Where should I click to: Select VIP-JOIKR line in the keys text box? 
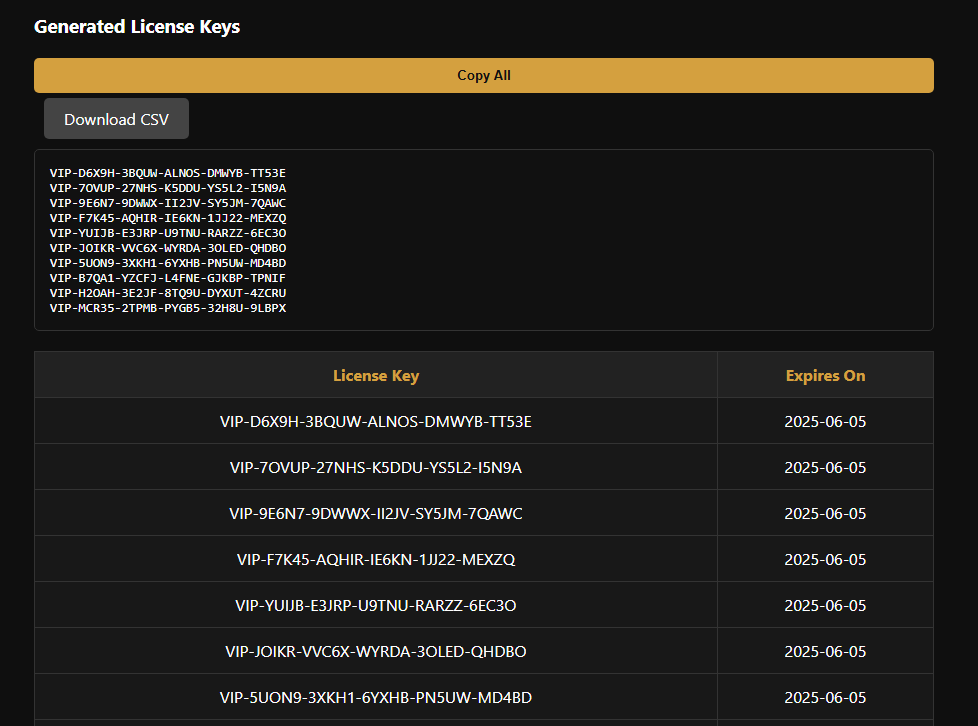[168, 248]
